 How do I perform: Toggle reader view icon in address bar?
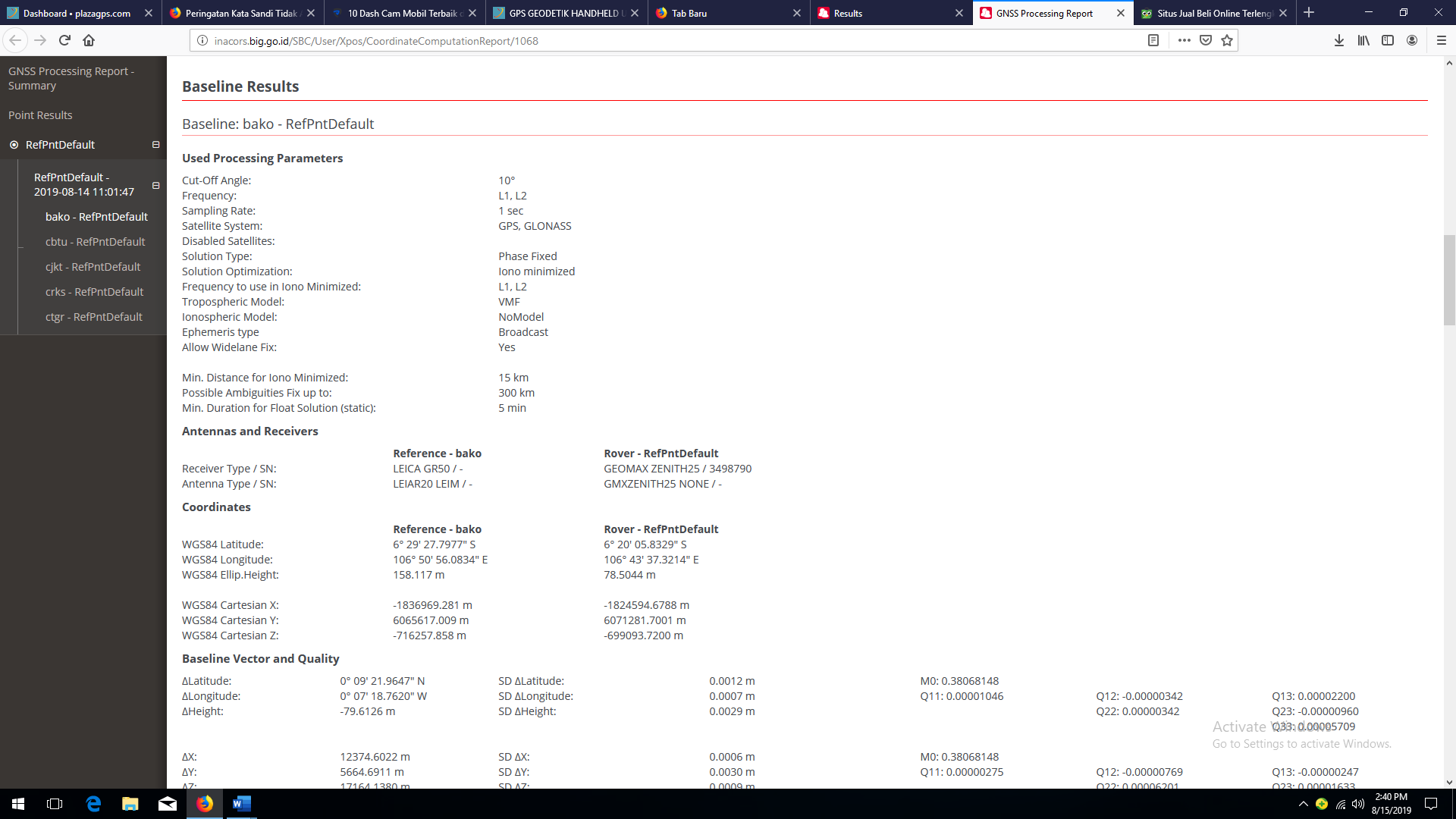(x=1153, y=40)
